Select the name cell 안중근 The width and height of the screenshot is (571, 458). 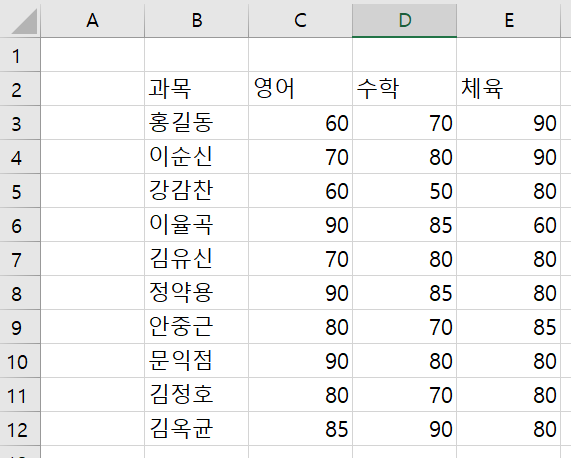197,327
